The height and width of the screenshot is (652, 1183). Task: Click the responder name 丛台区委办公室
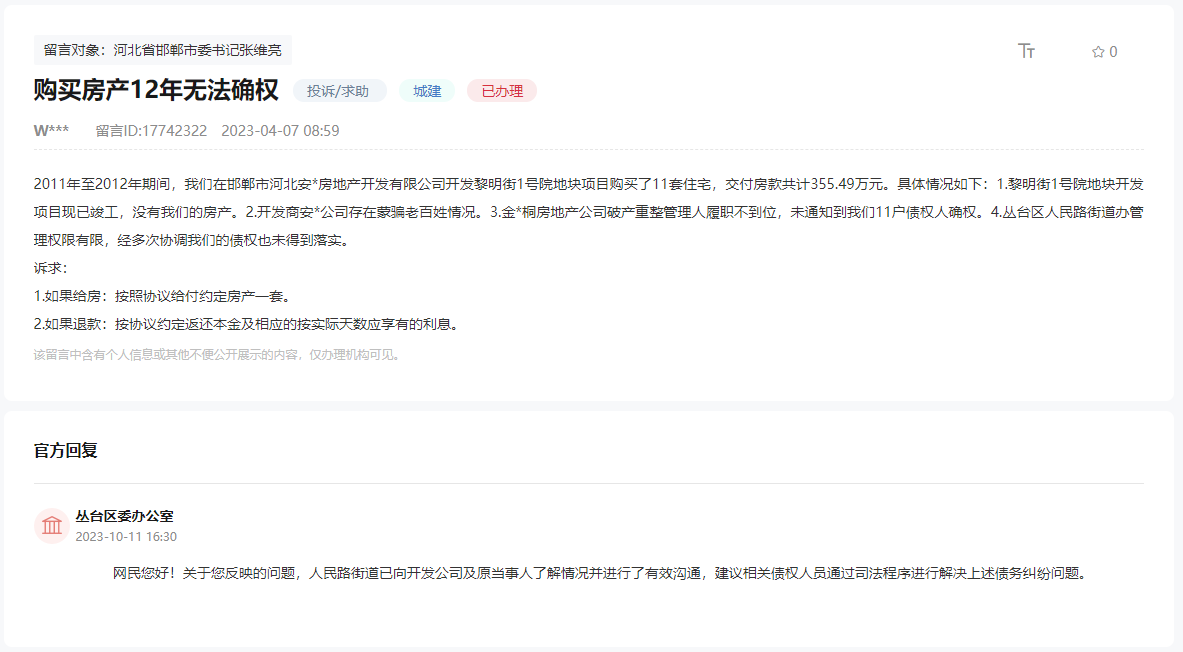124,516
